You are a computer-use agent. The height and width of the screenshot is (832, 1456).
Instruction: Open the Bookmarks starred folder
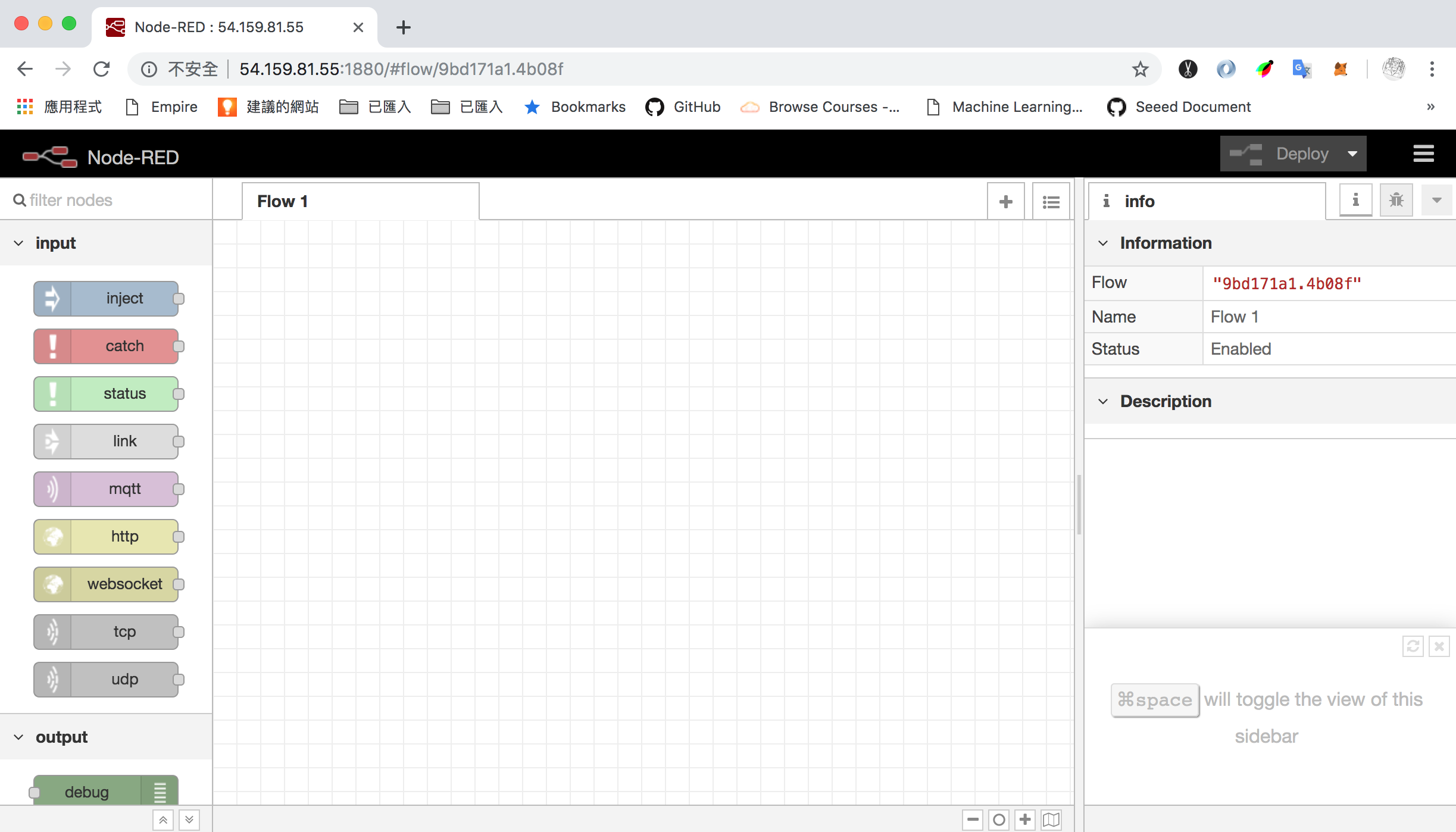(575, 107)
